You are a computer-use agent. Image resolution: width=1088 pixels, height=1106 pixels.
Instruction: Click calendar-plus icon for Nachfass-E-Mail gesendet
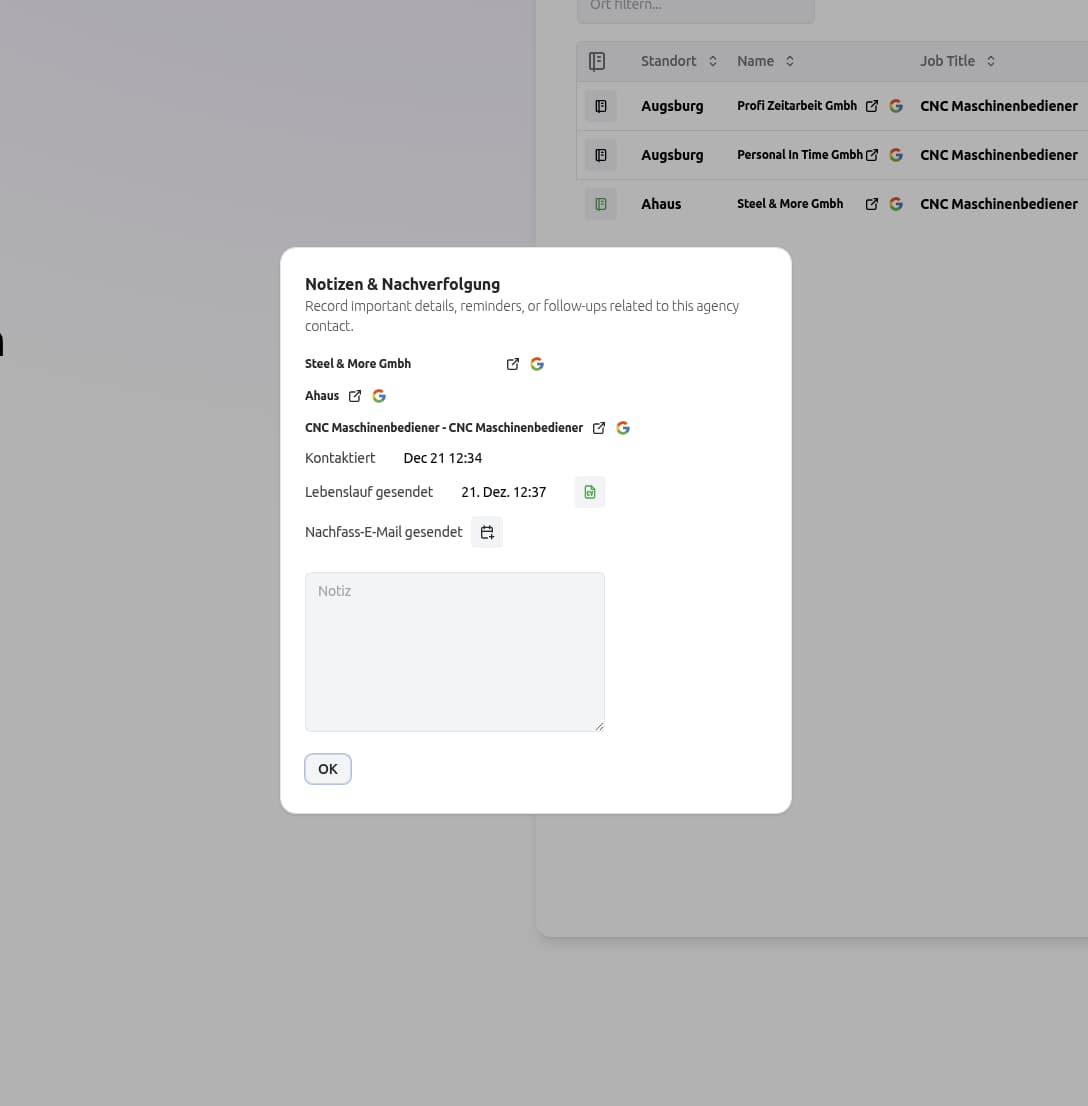[x=487, y=532]
